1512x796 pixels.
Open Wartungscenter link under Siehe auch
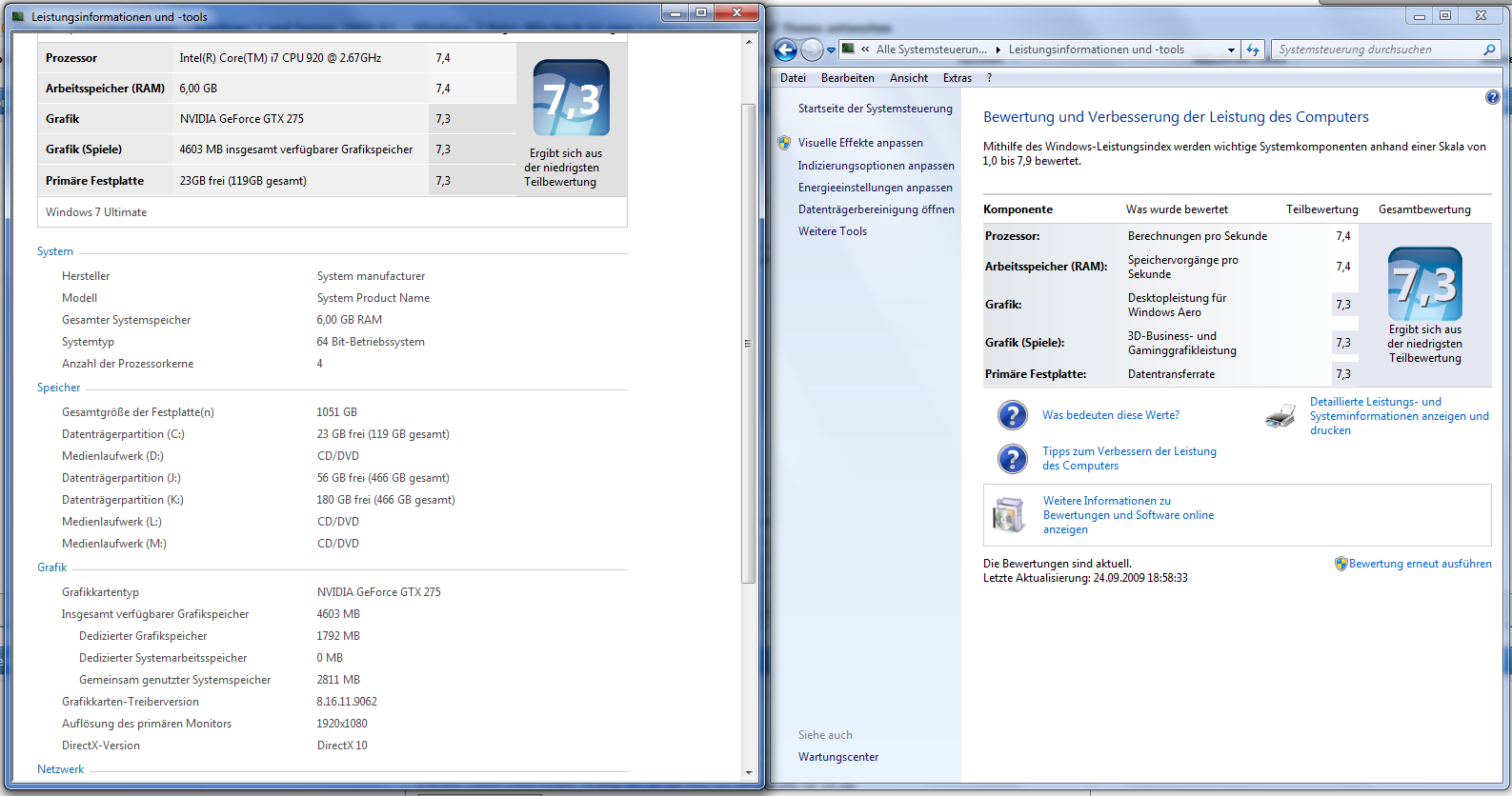pos(838,757)
